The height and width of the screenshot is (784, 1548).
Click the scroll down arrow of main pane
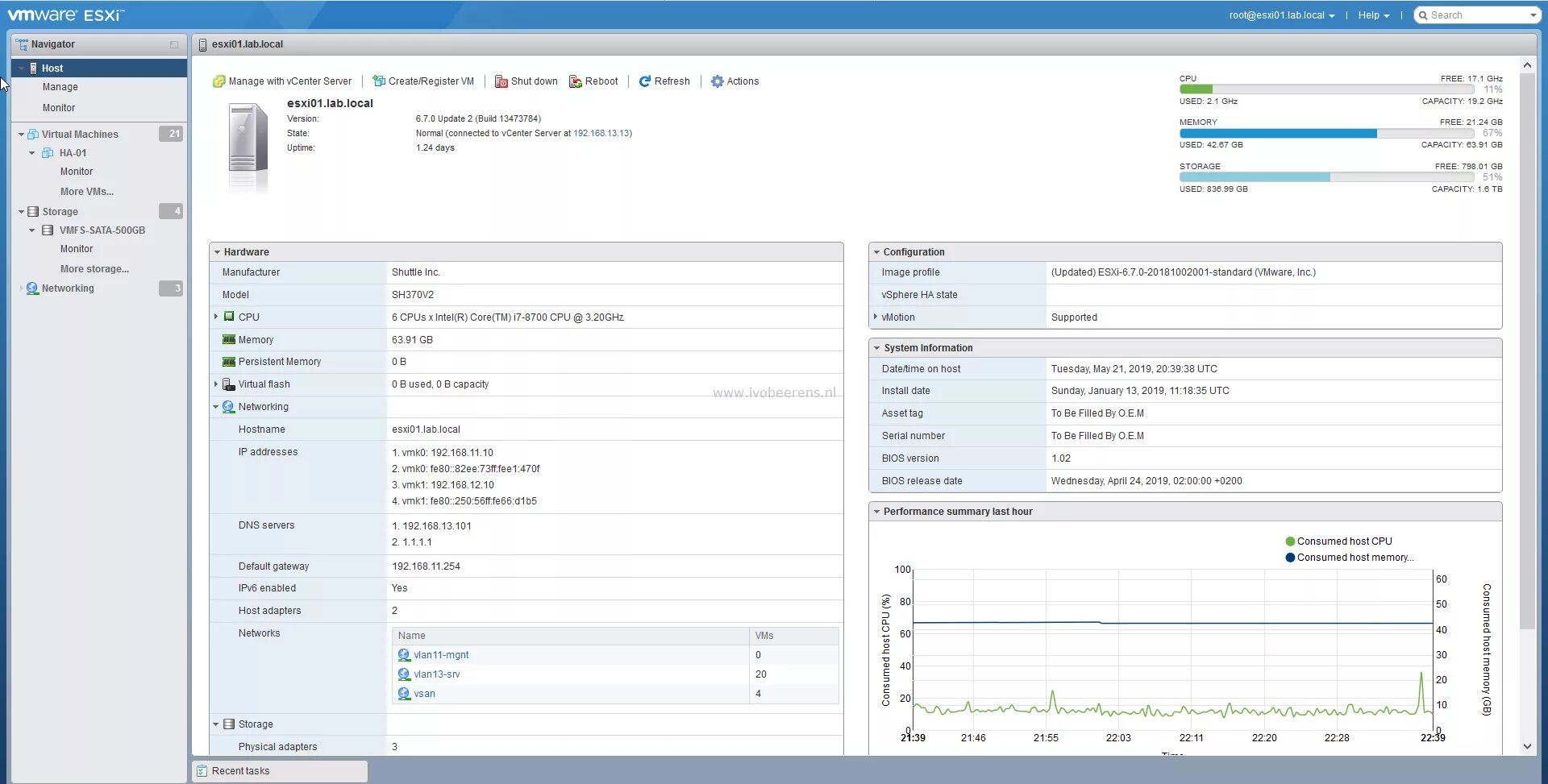pyautogui.click(x=1527, y=747)
